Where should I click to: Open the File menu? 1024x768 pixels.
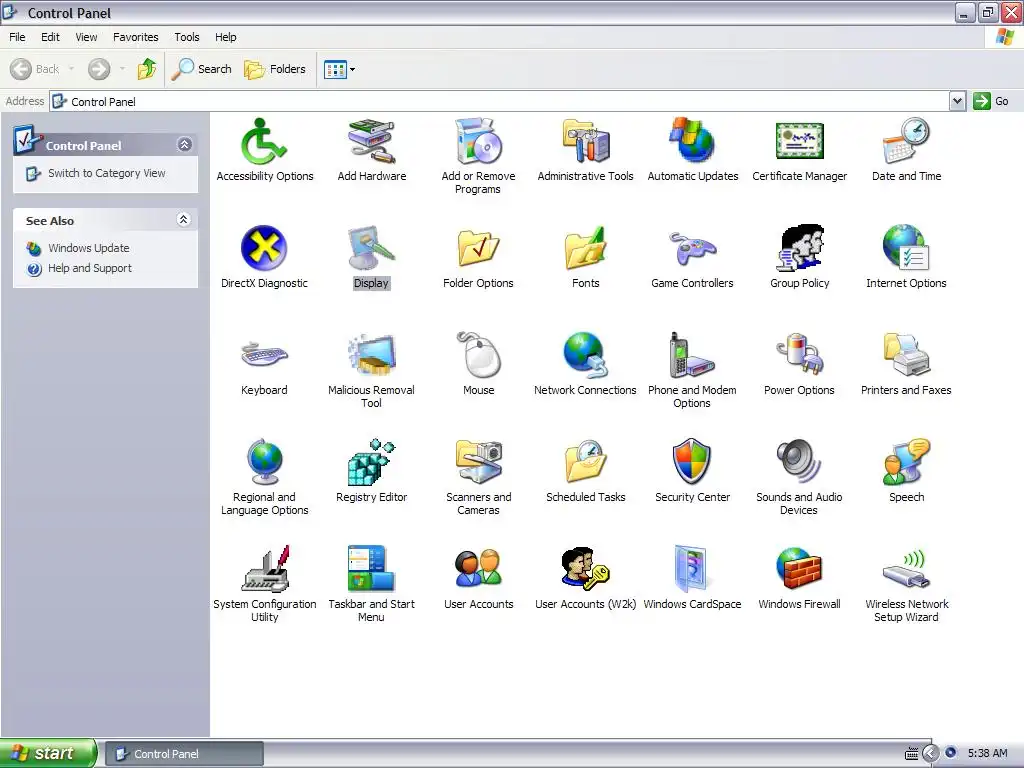click(x=17, y=37)
